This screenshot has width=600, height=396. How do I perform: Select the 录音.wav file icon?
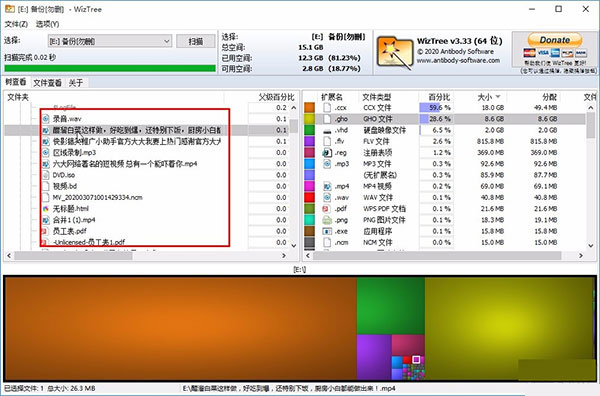46,119
